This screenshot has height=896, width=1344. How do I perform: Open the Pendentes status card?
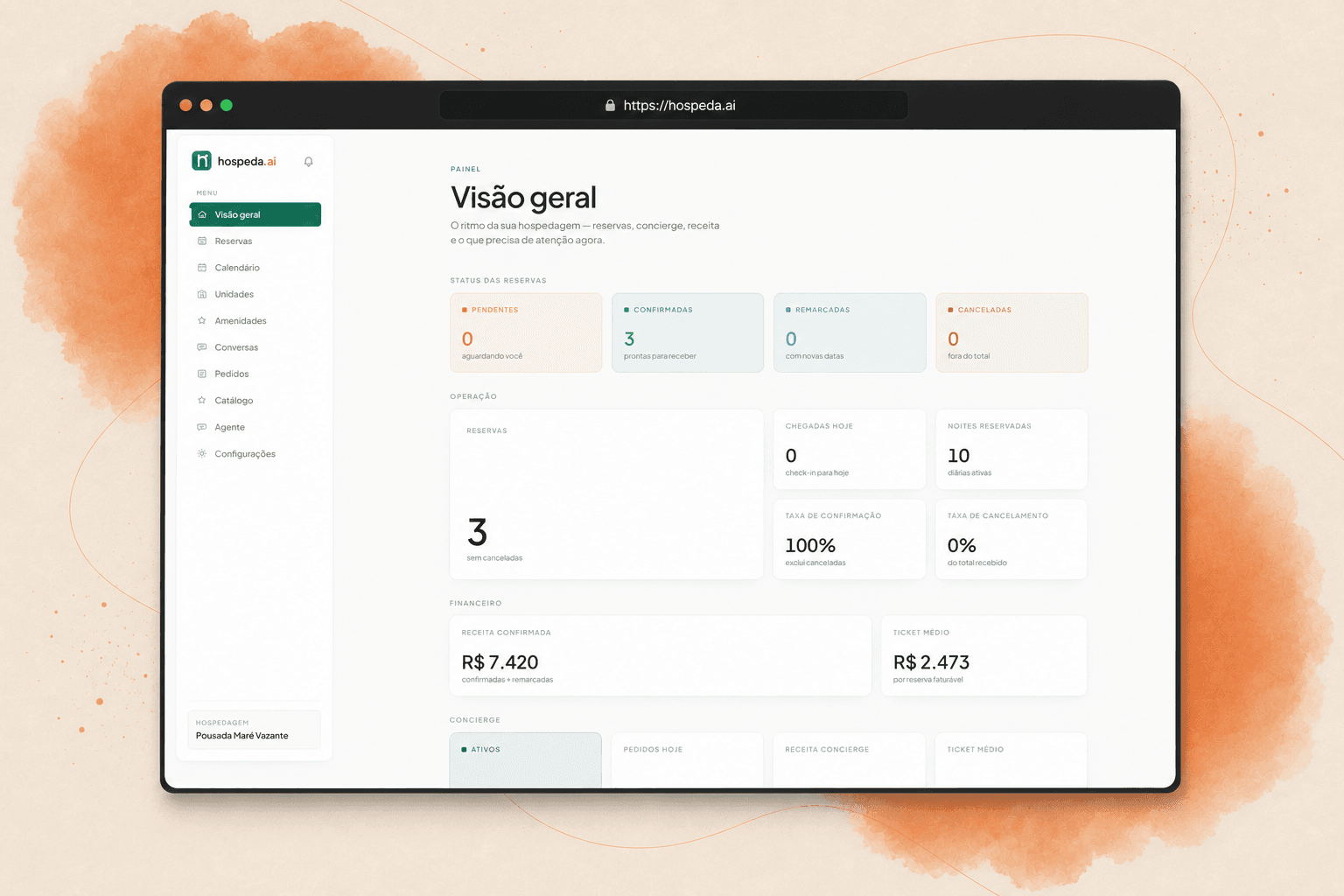click(526, 332)
